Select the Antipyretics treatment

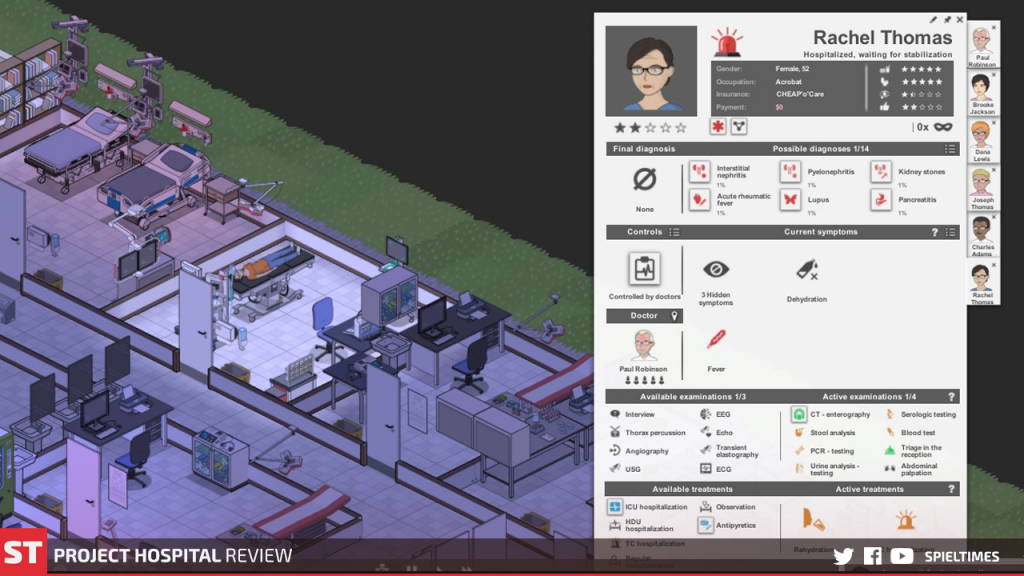[728, 525]
